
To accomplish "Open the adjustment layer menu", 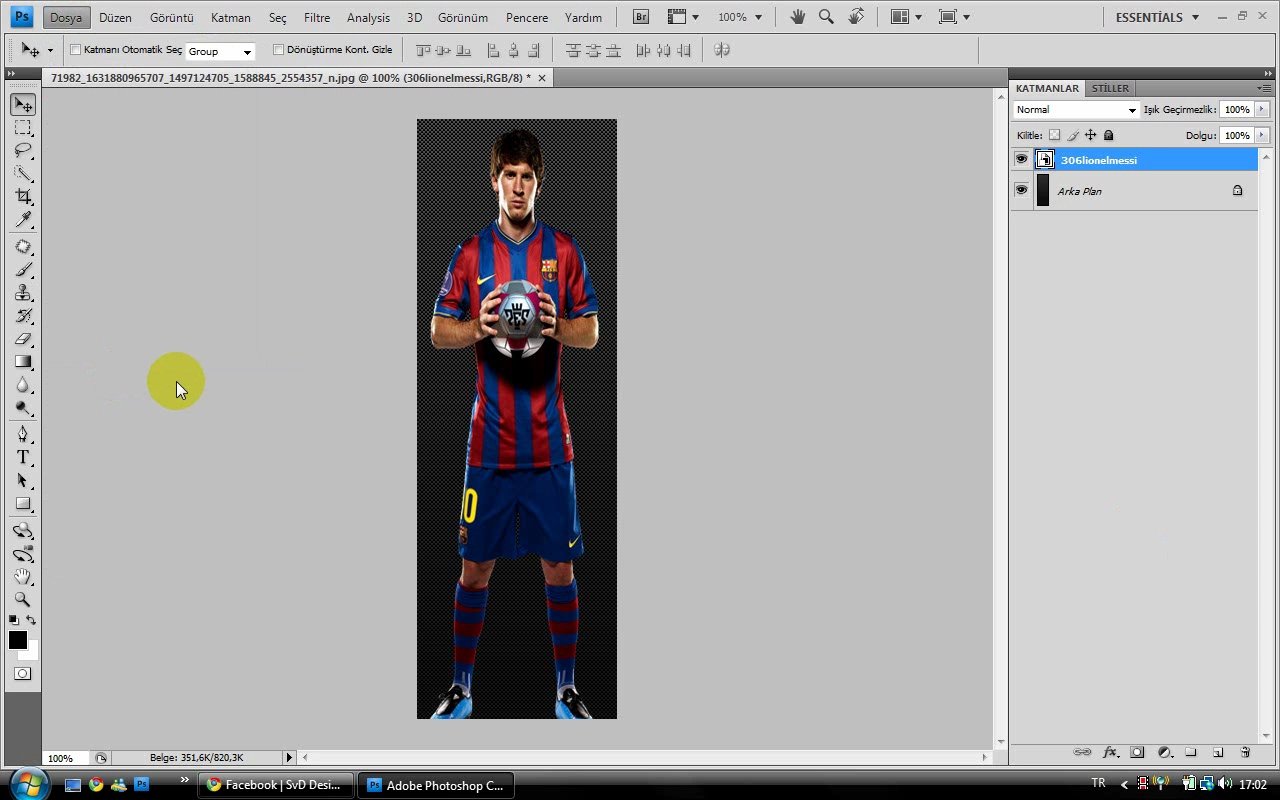I will click(x=1164, y=752).
